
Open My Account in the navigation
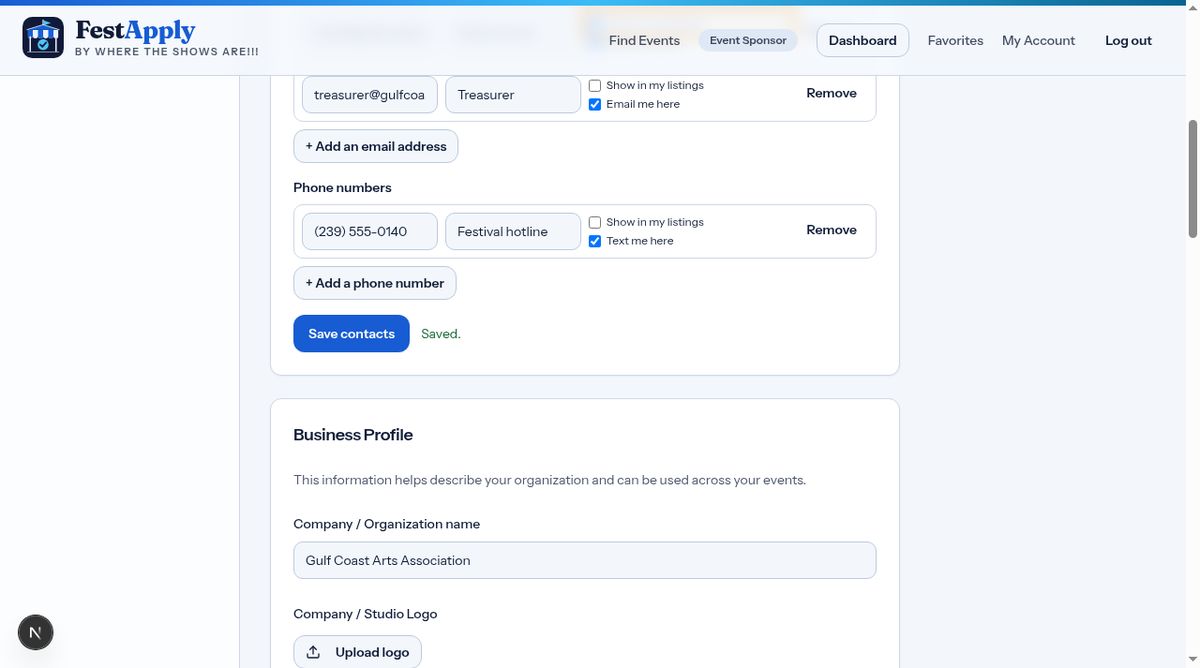tap(1038, 41)
